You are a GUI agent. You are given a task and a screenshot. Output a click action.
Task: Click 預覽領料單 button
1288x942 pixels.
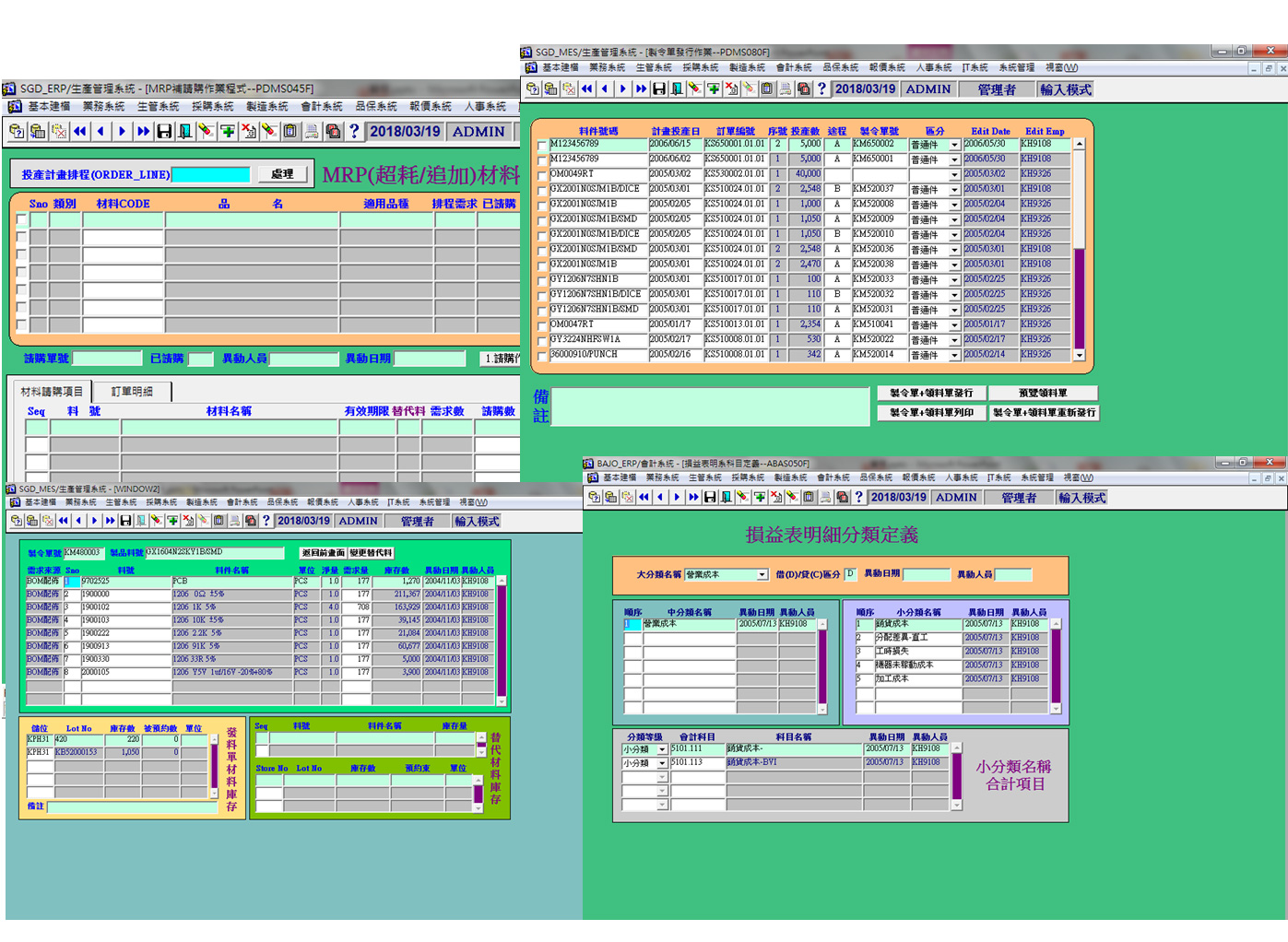pyautogui.click(x=1043, y=394)
